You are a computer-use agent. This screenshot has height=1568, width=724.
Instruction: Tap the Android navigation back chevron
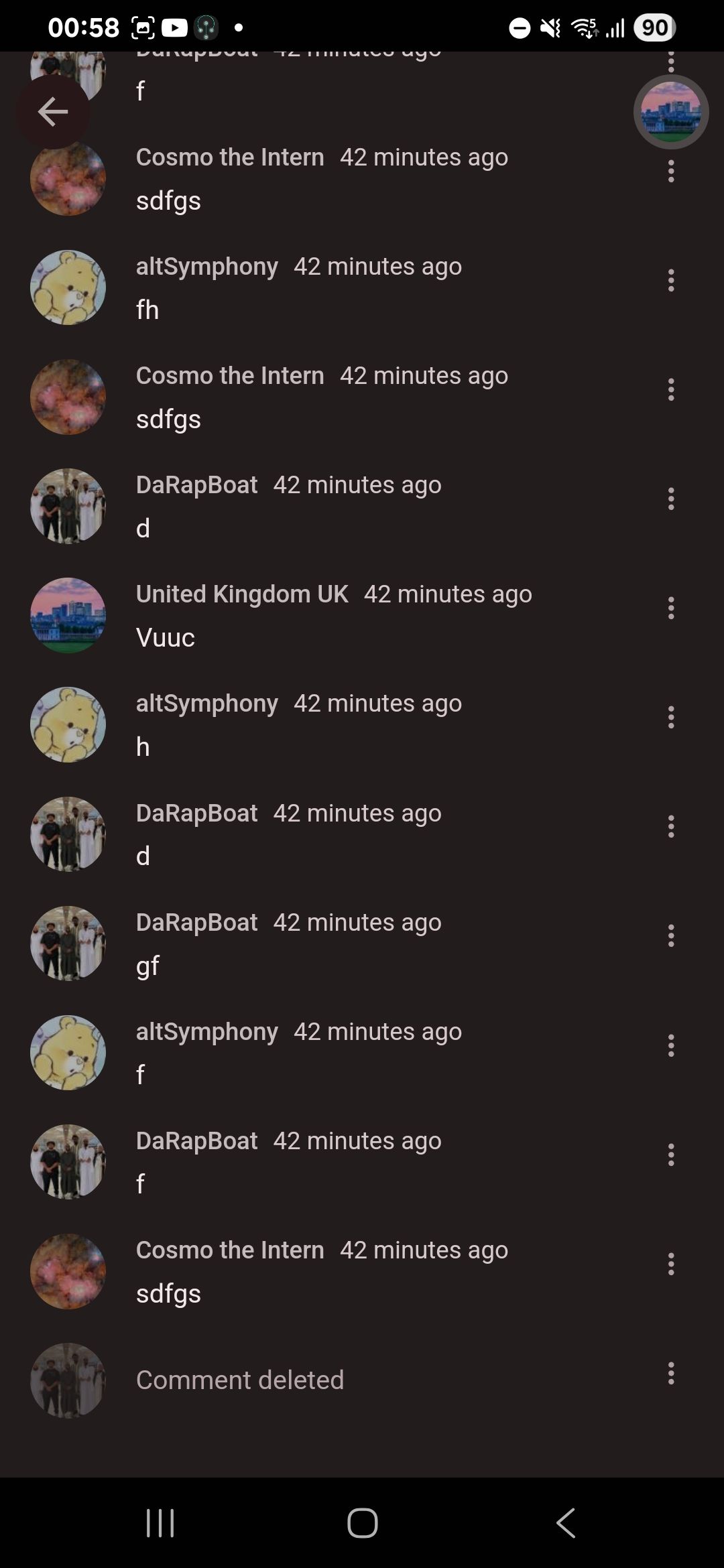pos(565,1522)
